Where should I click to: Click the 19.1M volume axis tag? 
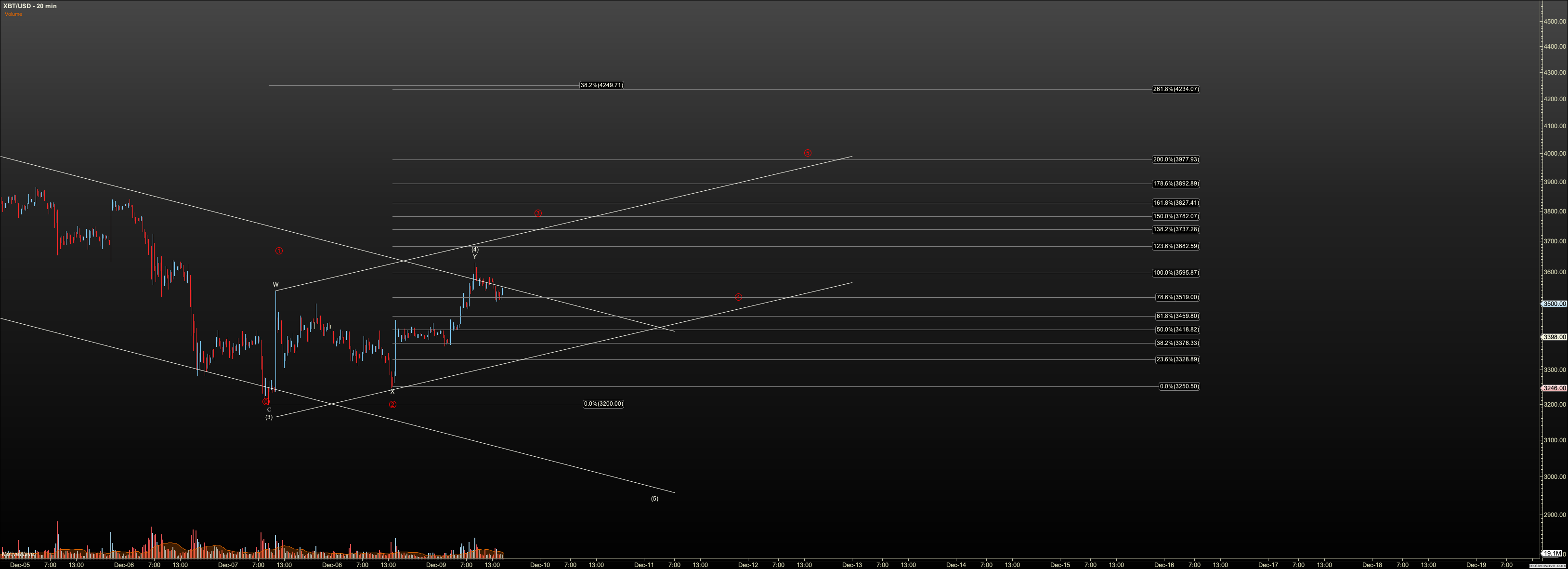(x=1552, y=554)
